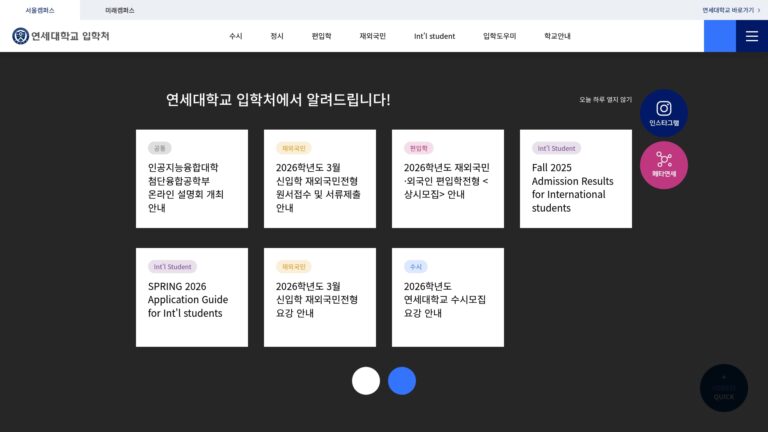
Task: Open the hamburger menu icon
Action: (x=752, y=36)
